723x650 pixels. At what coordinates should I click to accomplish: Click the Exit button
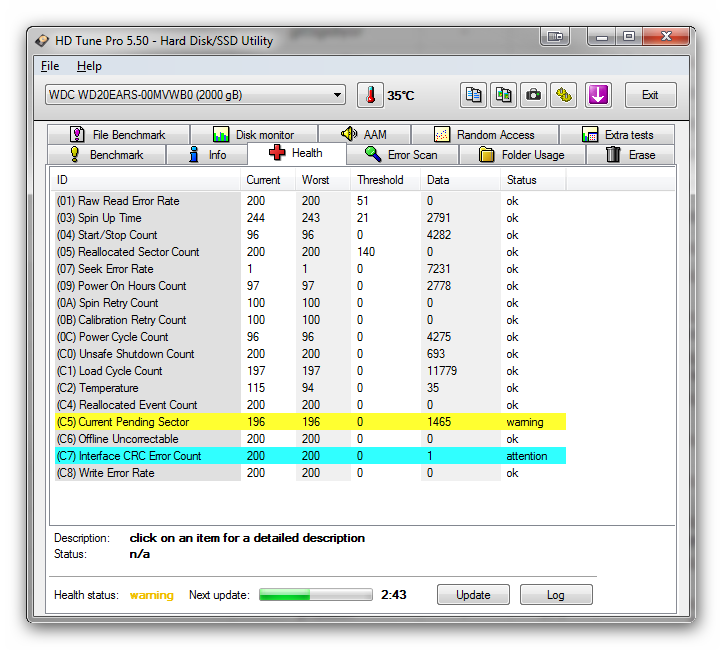[x=650, y=95]
